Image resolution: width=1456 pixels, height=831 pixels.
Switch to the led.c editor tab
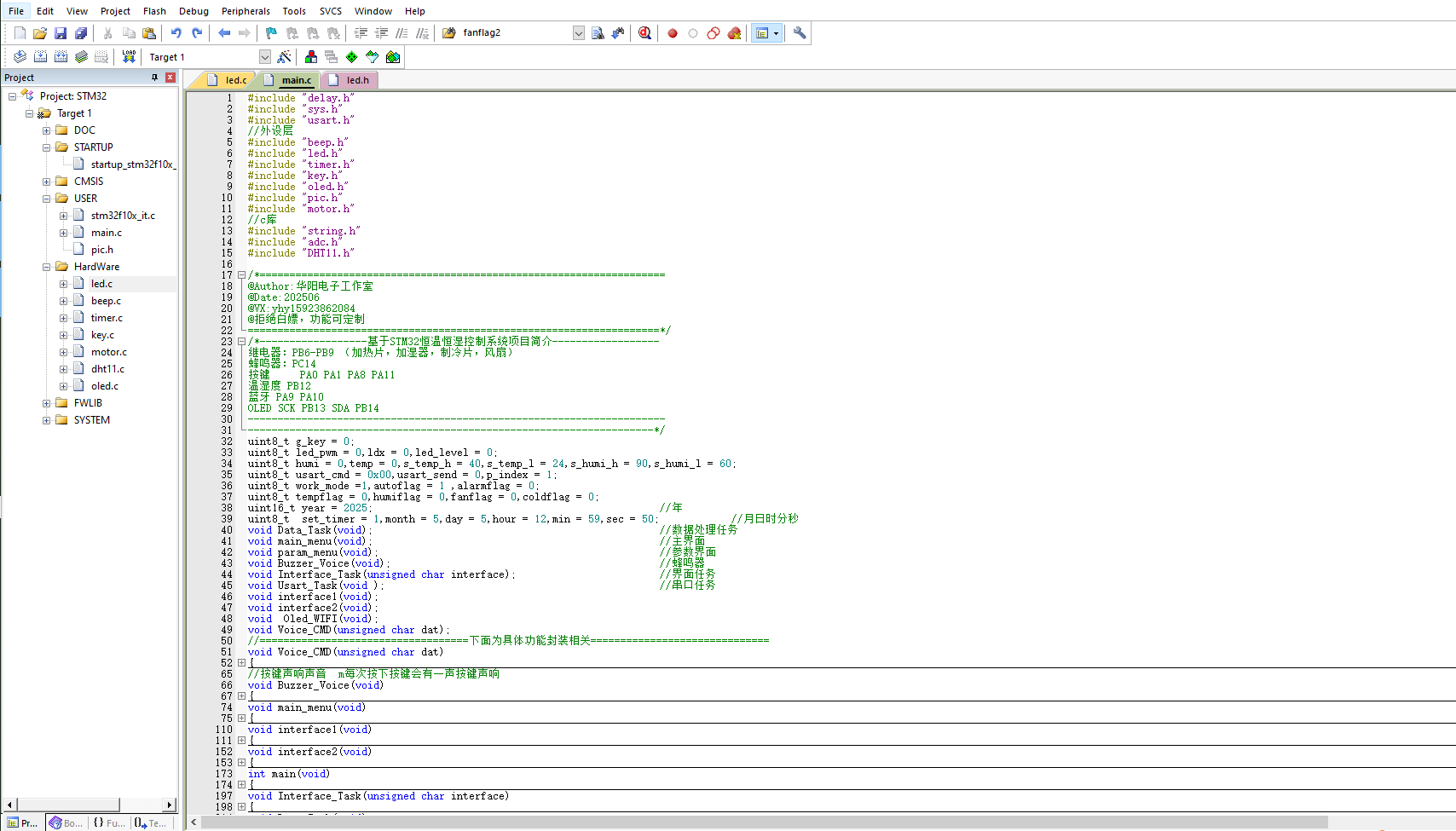point(228,80)
